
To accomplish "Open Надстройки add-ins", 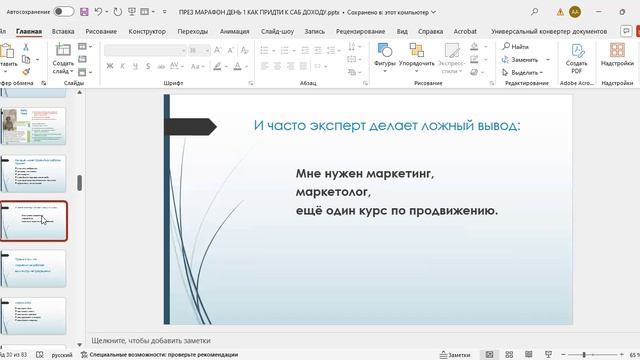I will [x=617, y=55].
